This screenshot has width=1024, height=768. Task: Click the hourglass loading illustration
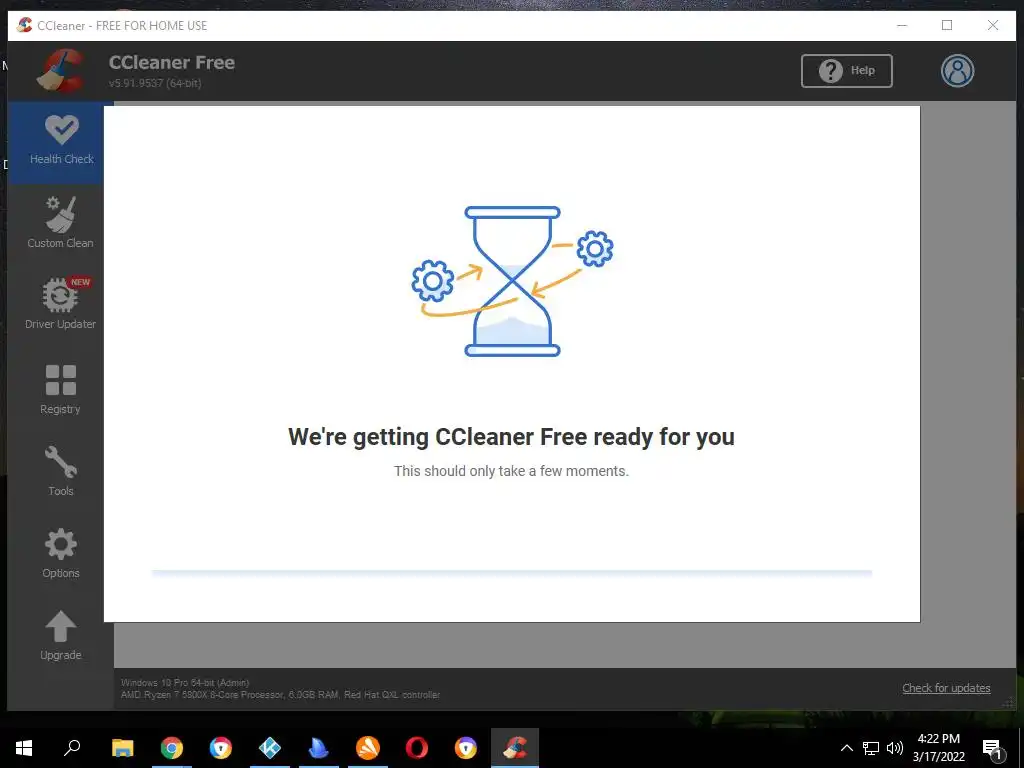click(x=512, y=281)
